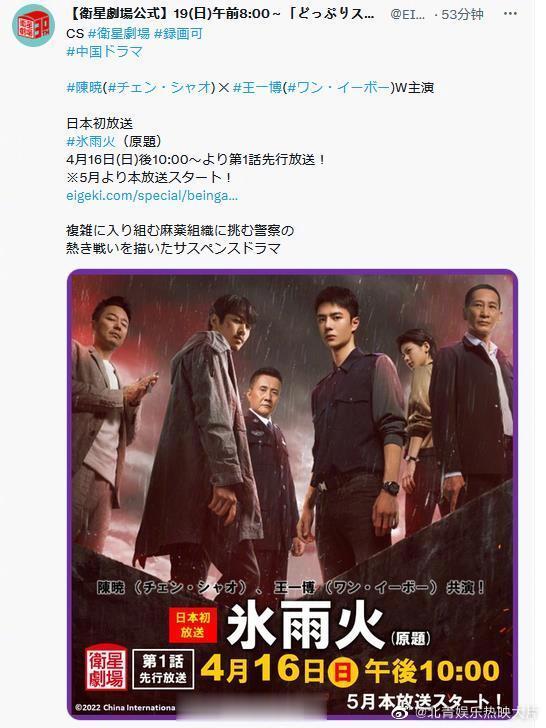Open the #チェン・シャオ hashtag
The height and width of the screenshot is (728, 546).
160,87
